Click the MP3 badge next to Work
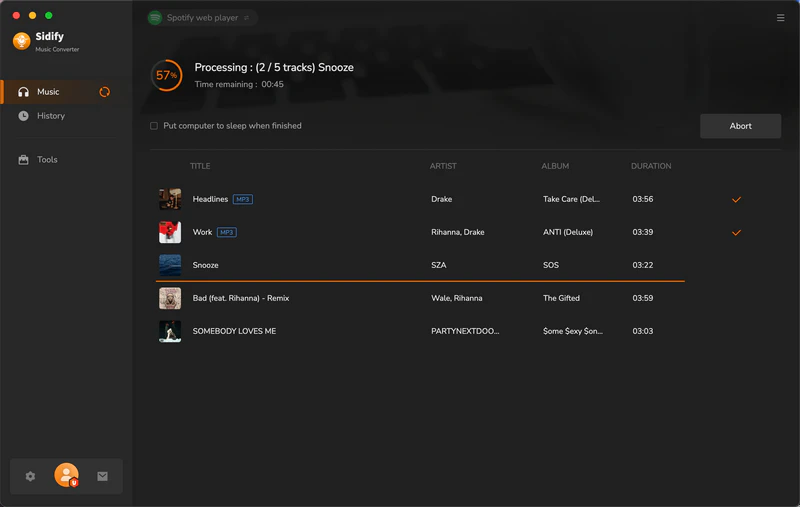 pos(227,233)
